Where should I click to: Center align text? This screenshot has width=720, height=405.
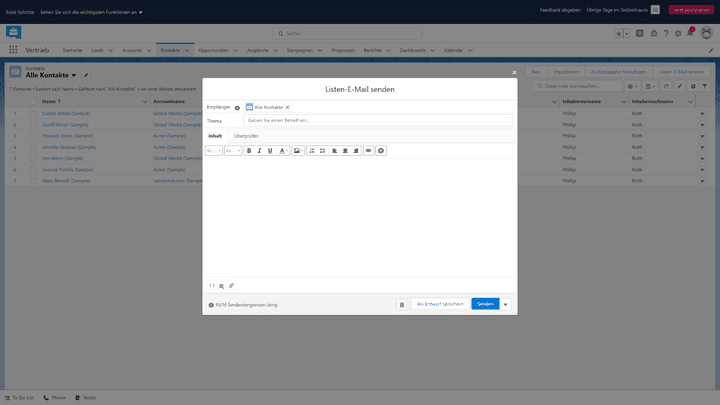(x=345, y=151)
